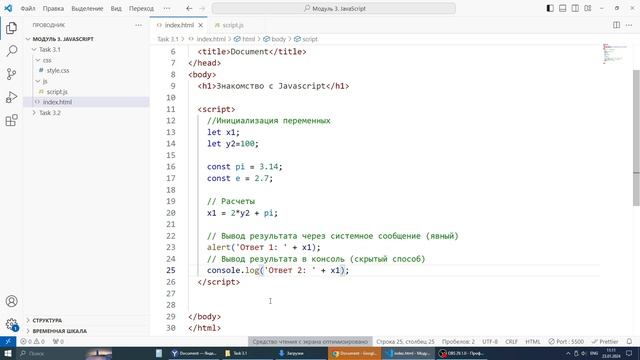Collapse the Task 3.1 folder
Screen dimensions: 640x360
(x=34, y=49)
